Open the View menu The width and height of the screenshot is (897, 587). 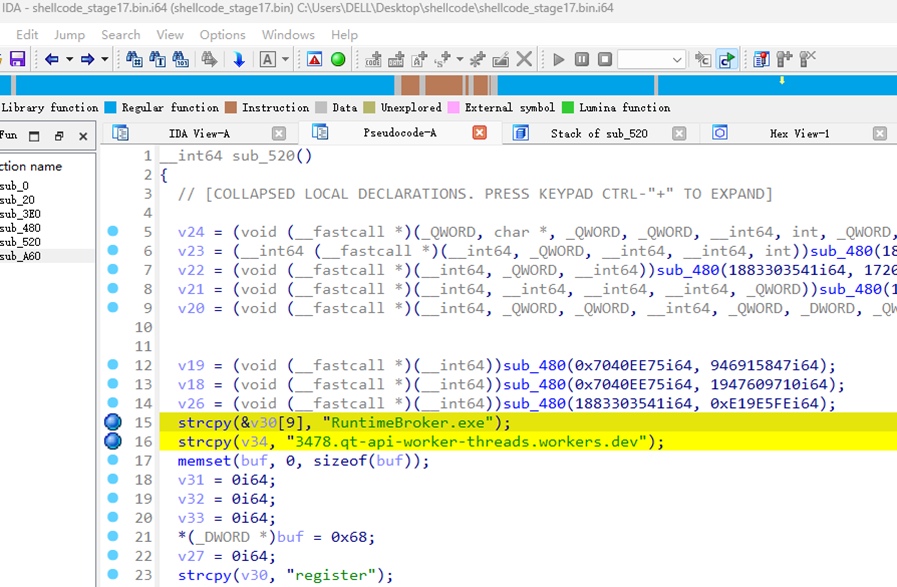tap(170, 35)
